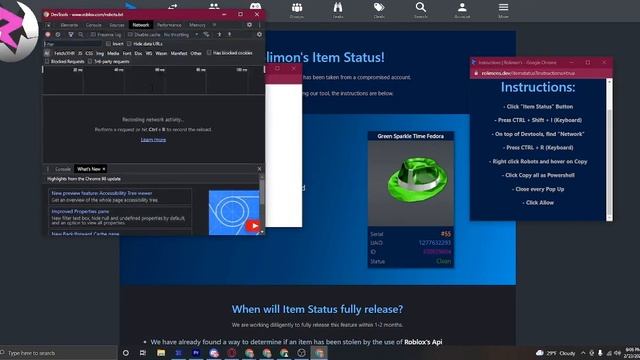Image resolution: width=640 pixels, height=360 pixels.
Task: Click the Rolimon's logo
Action: coord(18,31)
